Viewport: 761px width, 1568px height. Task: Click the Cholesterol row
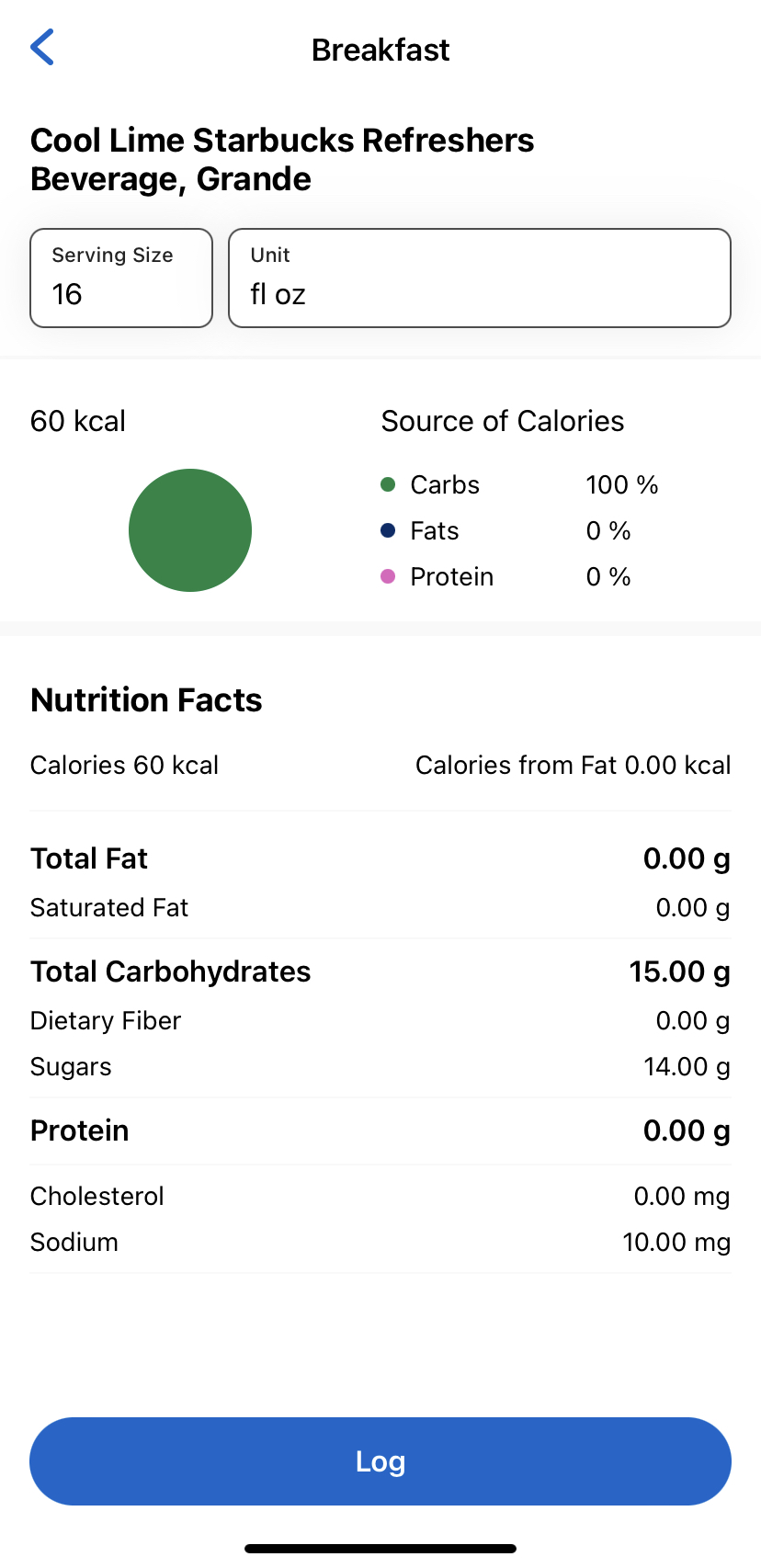click(x=380, y=1196)
